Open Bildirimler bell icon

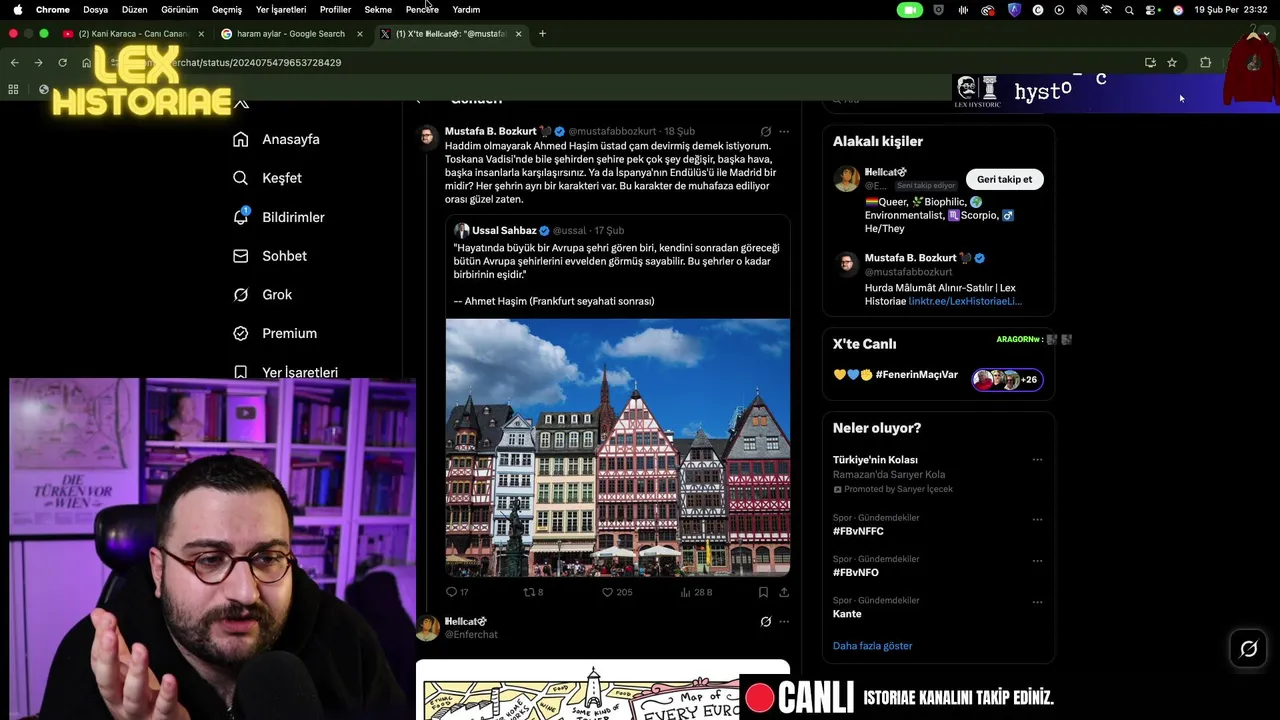pos(240,216)
